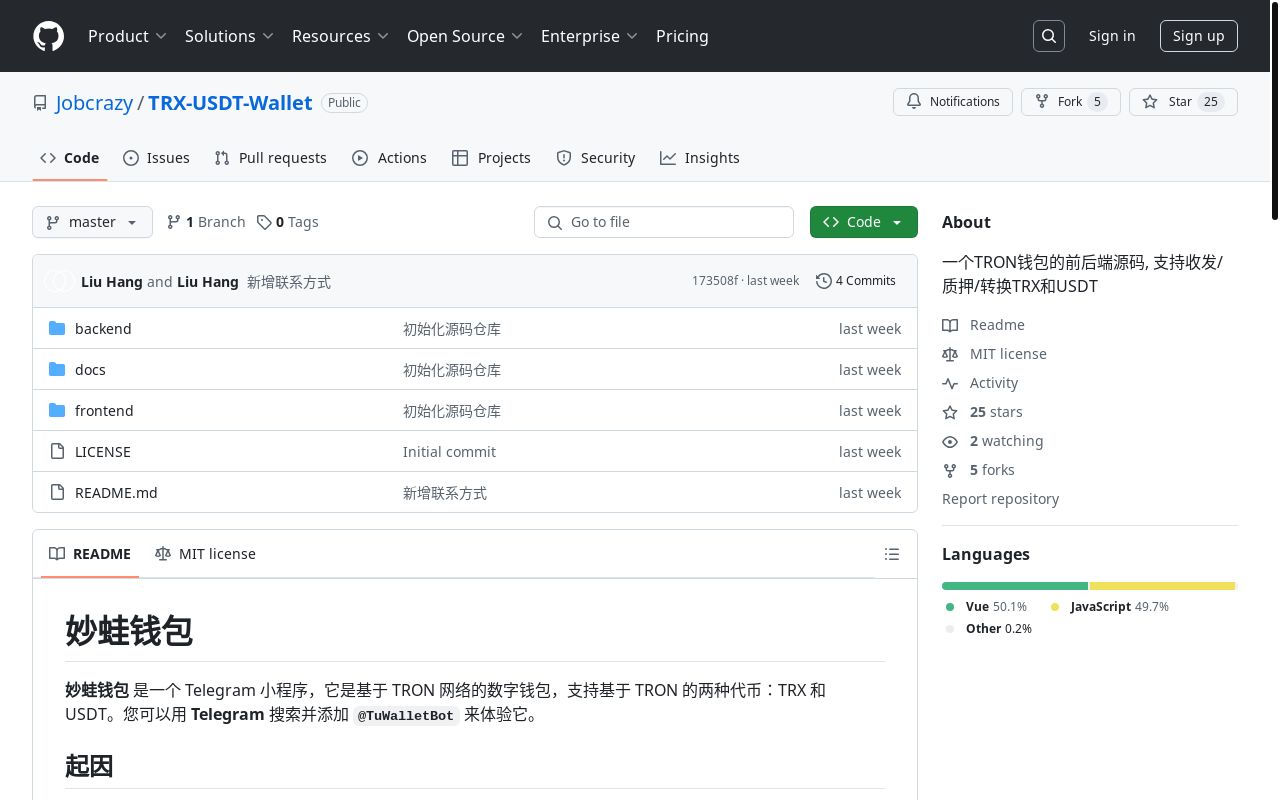
Task: Open the header search magnifier icon
Action: coord(1048,36)
